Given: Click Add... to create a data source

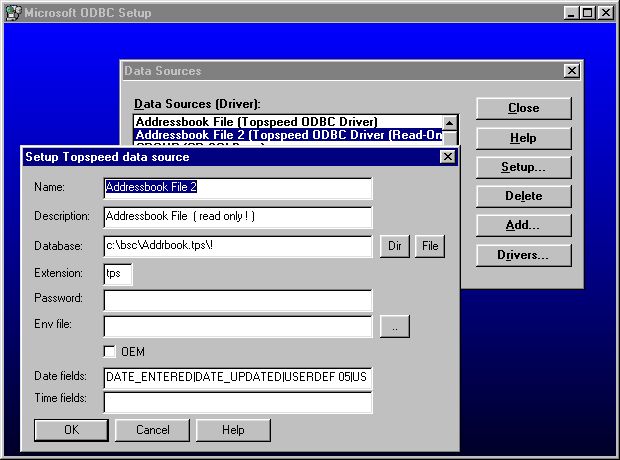Looking at the screenshot, I should (x=524, y=225).
